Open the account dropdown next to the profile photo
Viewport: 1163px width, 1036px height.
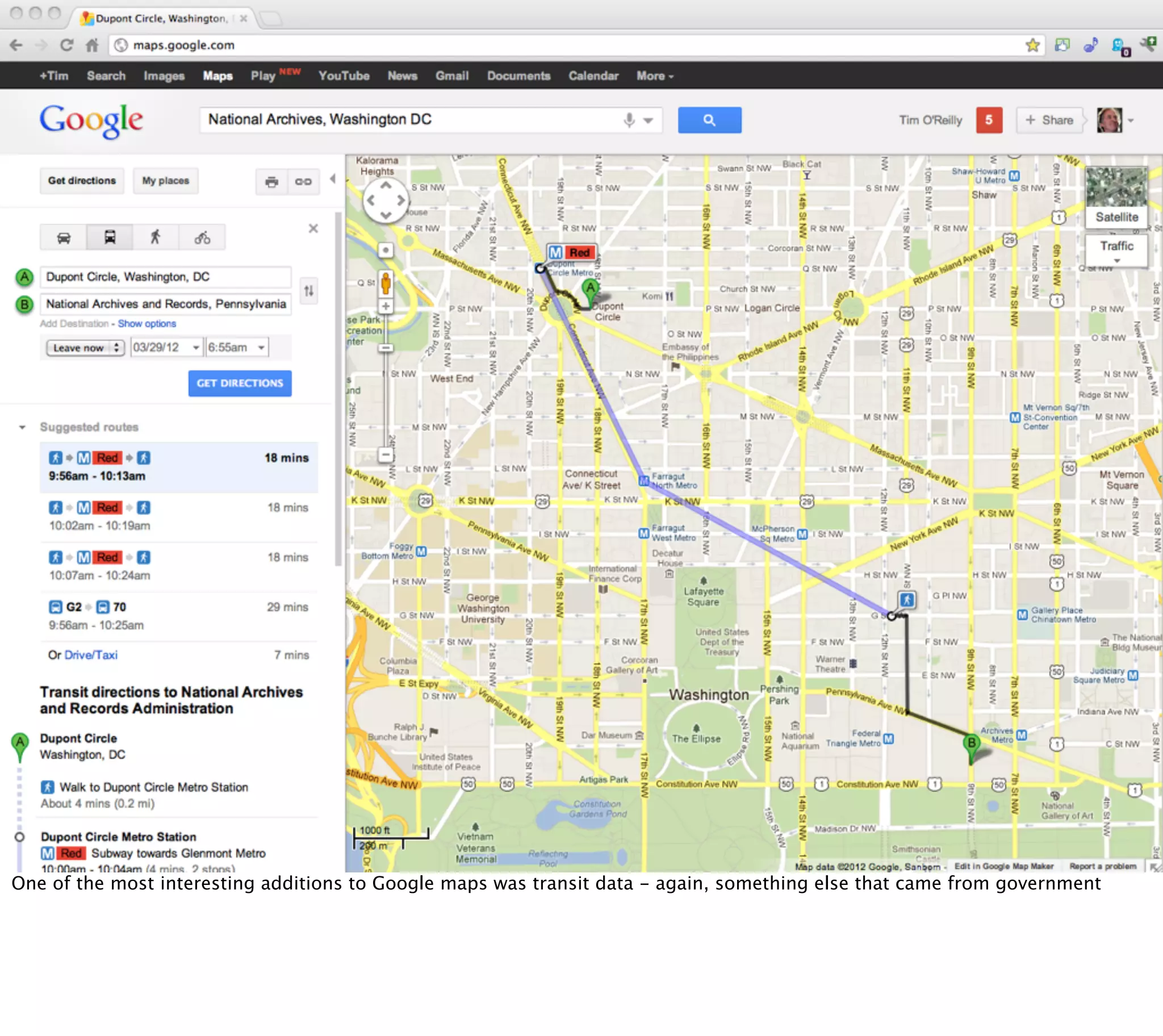[1131, 120]
